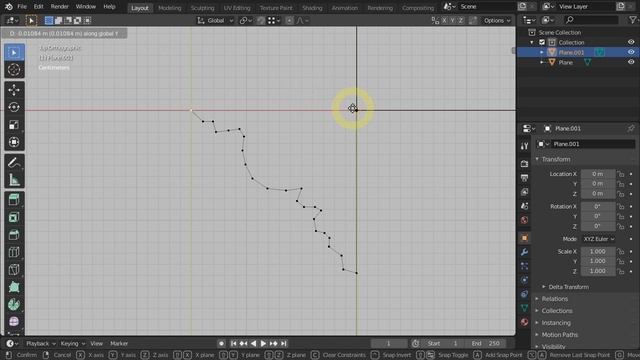Open the Modifiers wrench tab
This screenshot has height=360, width=640.
tap(524, 252)
